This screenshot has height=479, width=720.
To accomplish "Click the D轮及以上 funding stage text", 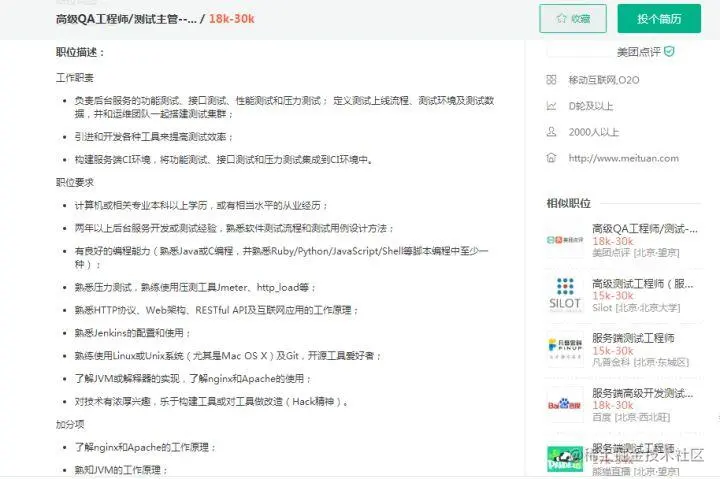I will coord(591,106).
